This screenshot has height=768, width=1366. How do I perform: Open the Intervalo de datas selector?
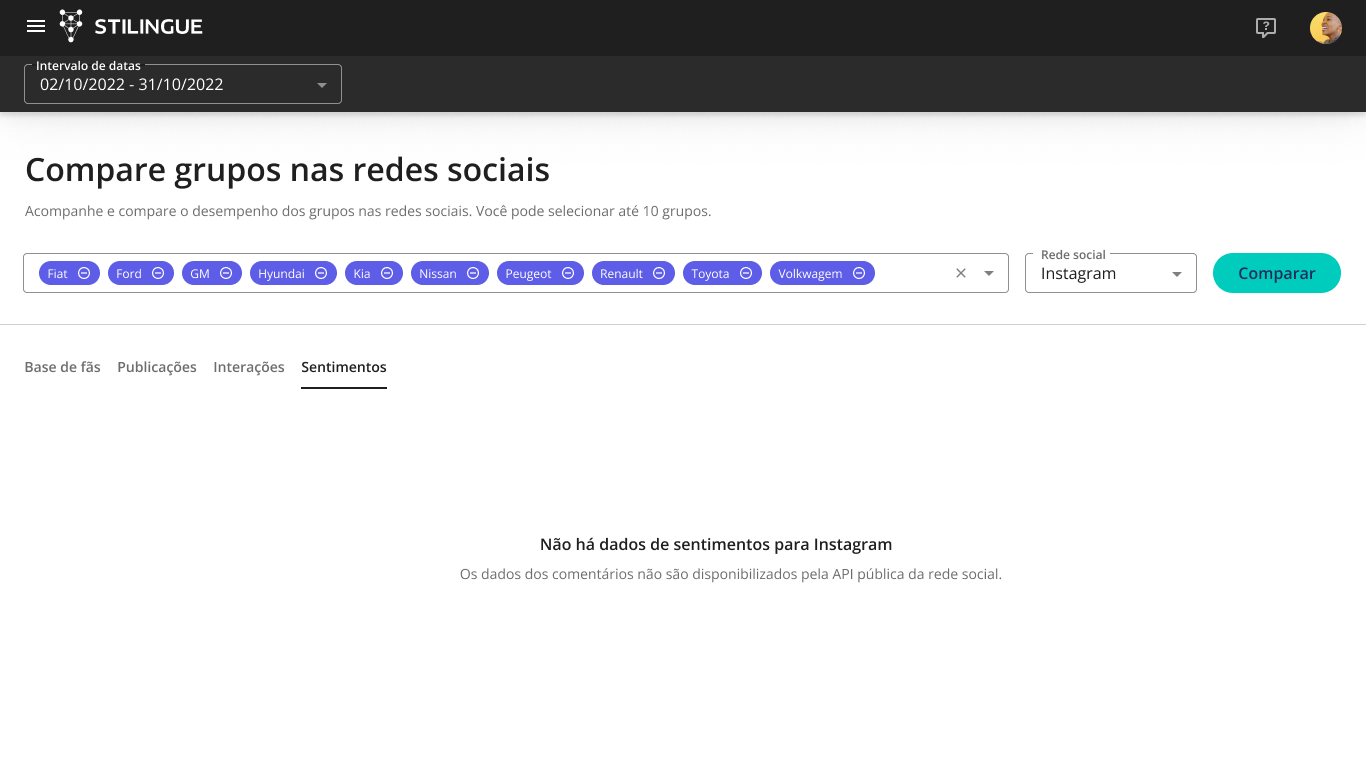click(182, 85)
